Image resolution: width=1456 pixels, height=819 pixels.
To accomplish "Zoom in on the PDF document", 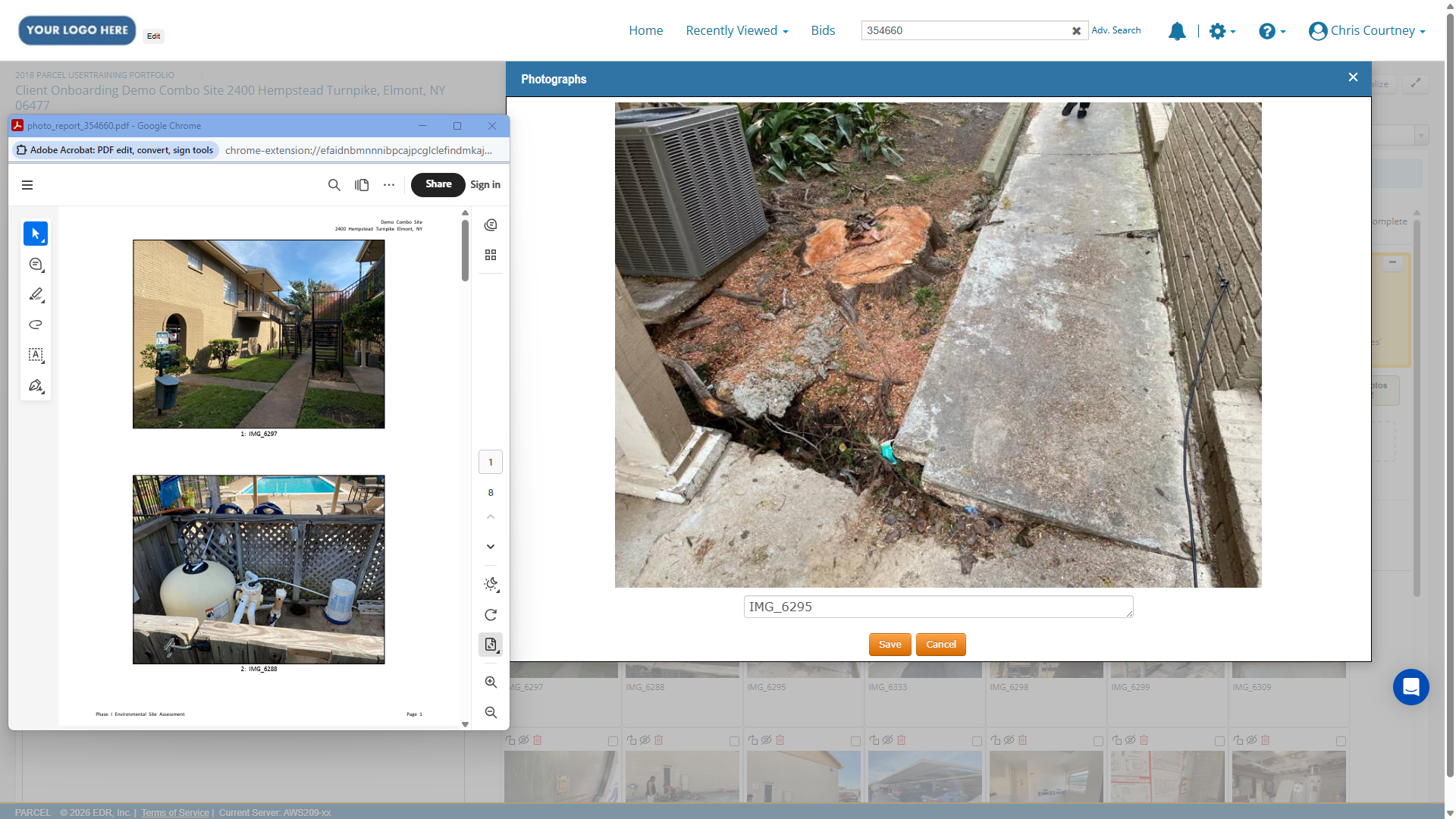I will coord(491,682).
